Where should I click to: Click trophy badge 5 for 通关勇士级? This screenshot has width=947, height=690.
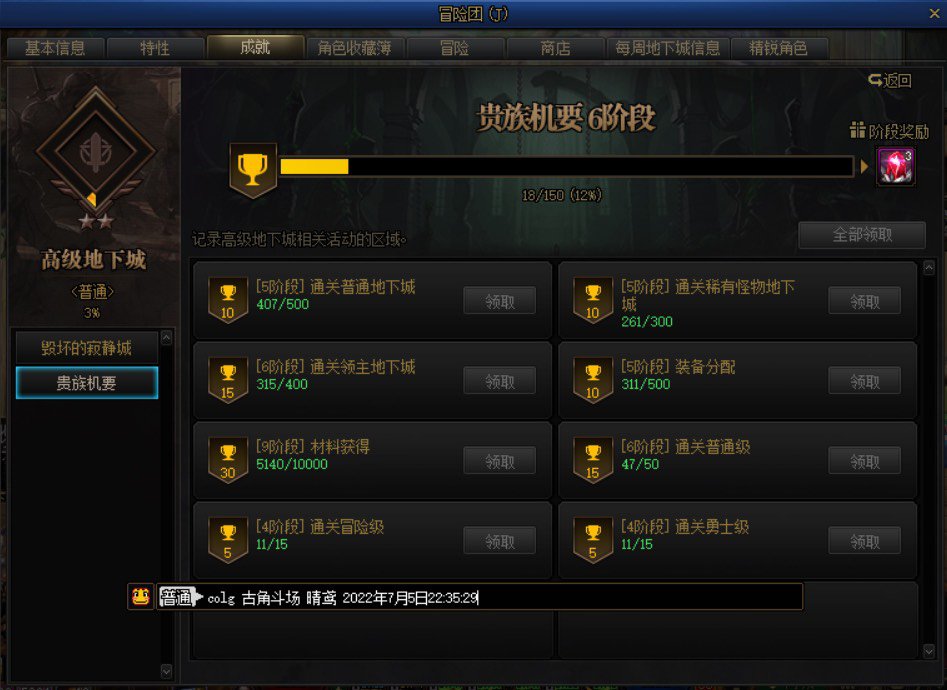[592, 541]
